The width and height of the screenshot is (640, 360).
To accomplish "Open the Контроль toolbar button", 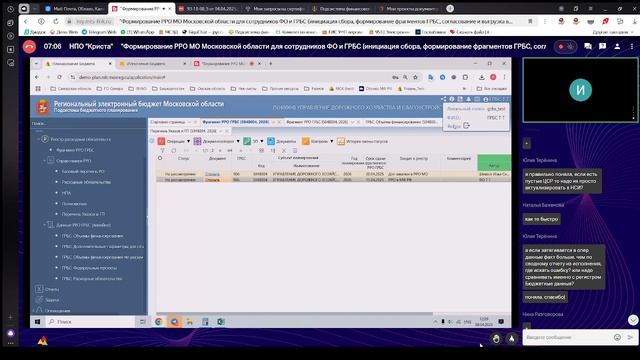I will 315,141.
